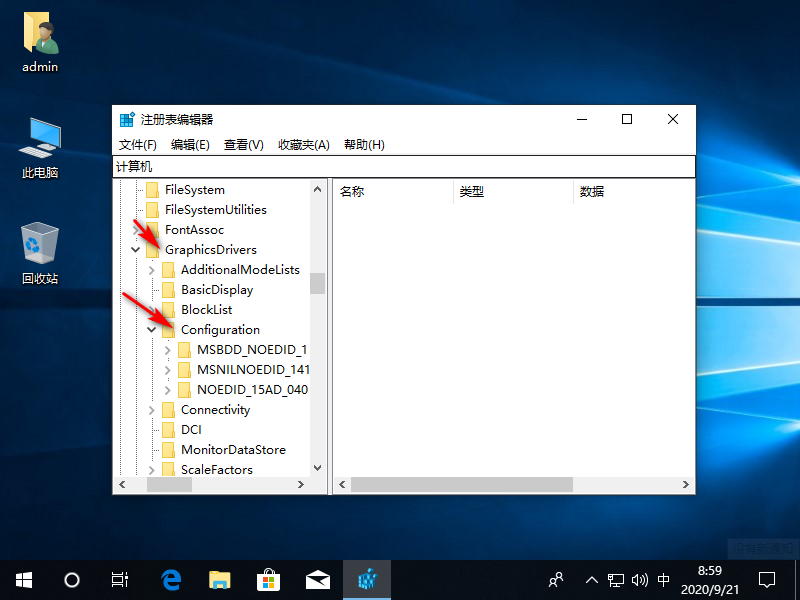
Task: Launch File Explorer from the taskbar
Action: tap(219, 579)
